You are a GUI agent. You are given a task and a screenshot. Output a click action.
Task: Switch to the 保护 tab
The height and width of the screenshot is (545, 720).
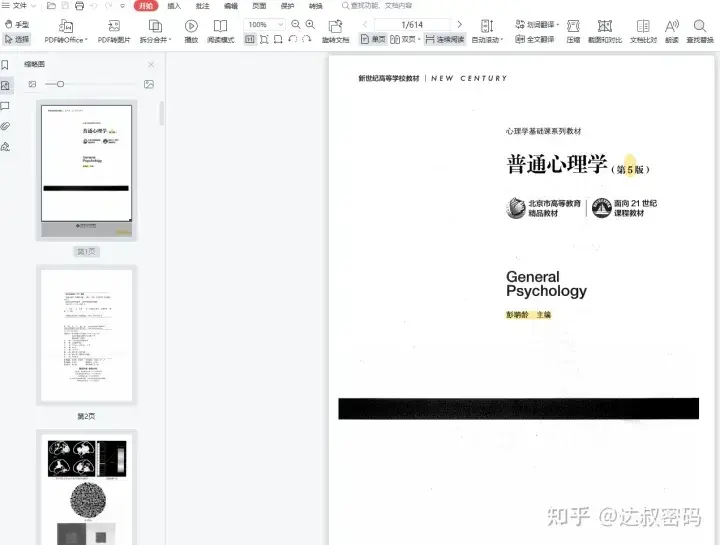[287, 6]
